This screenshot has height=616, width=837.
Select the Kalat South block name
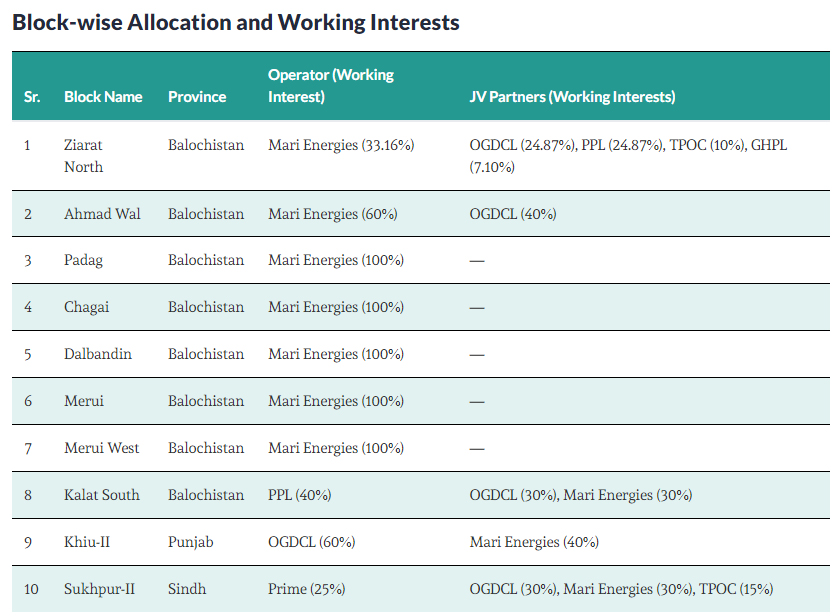(102, 495)
